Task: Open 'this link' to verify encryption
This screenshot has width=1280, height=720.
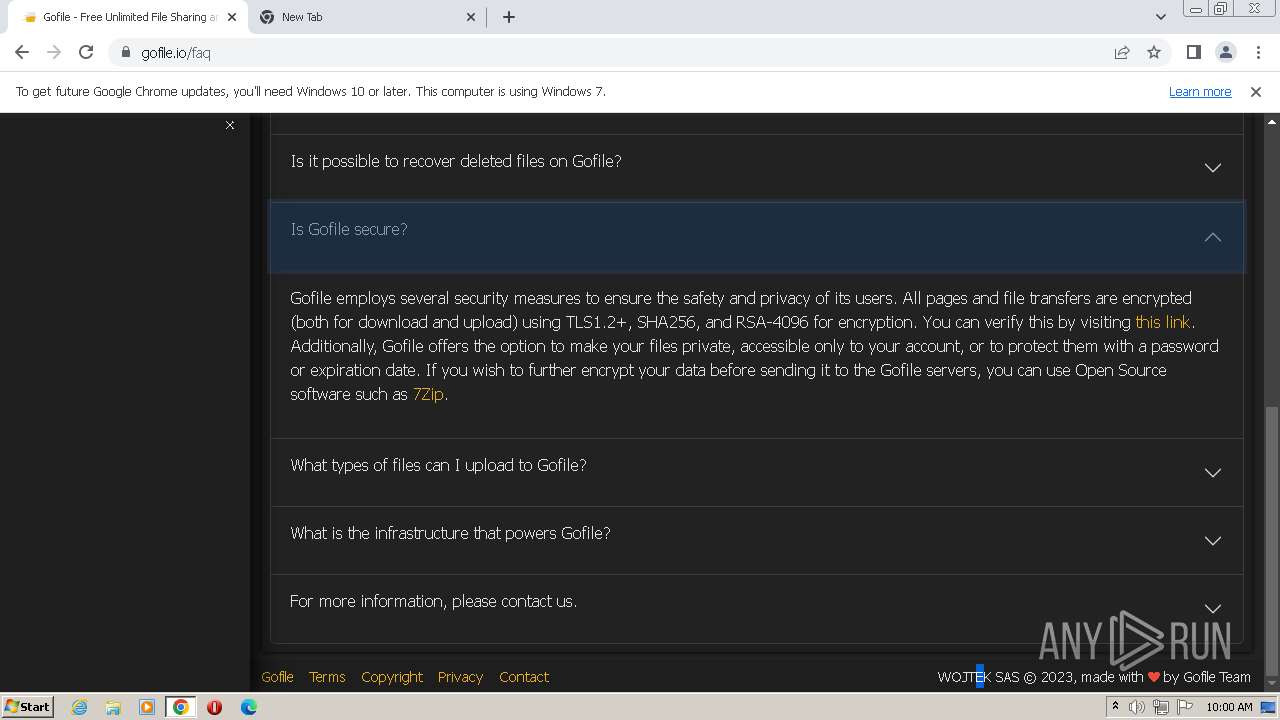Action: [1162, 322]
